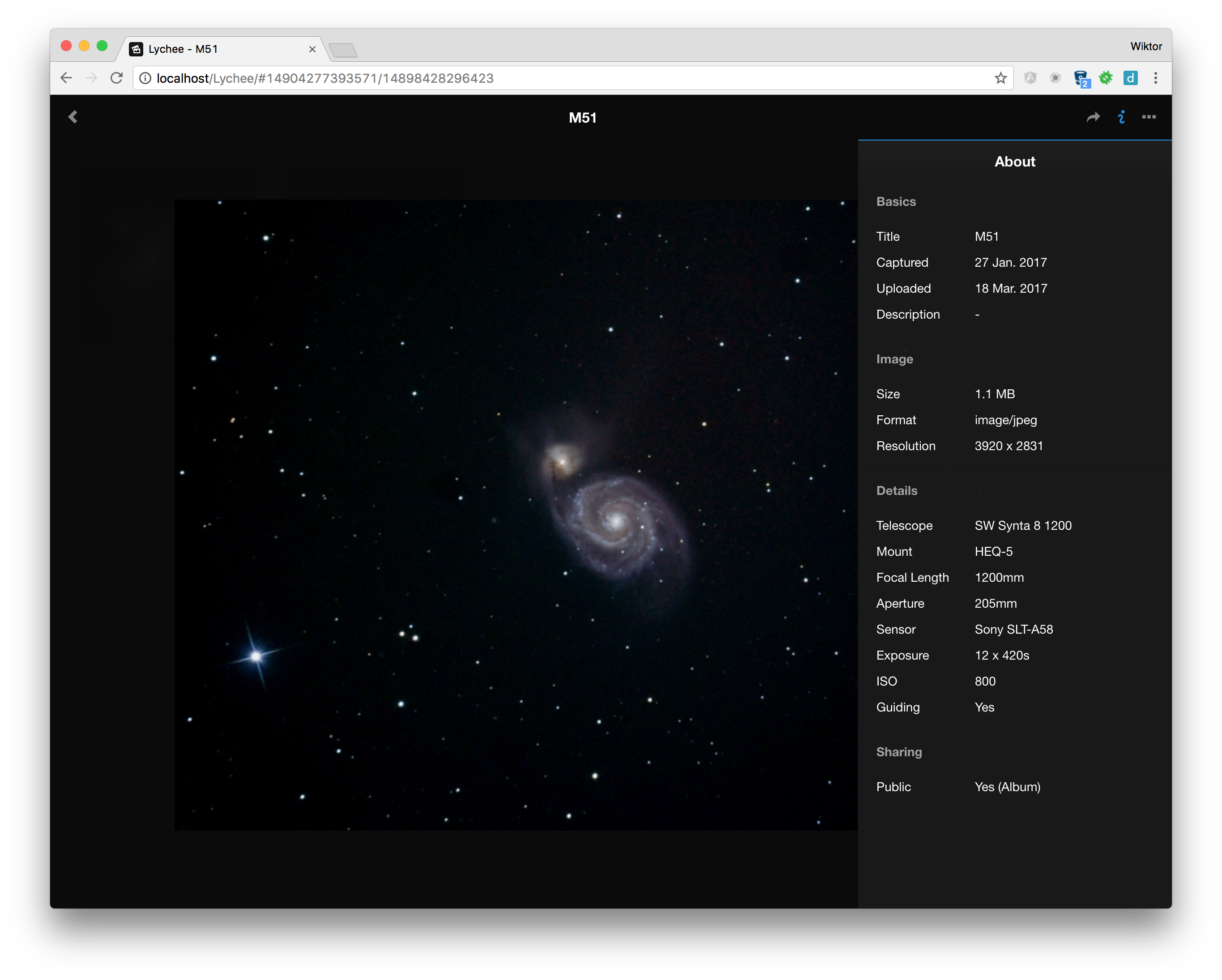Reload the page using the refresh icon
Screen dimensions: 1222x980
point(117,78)
